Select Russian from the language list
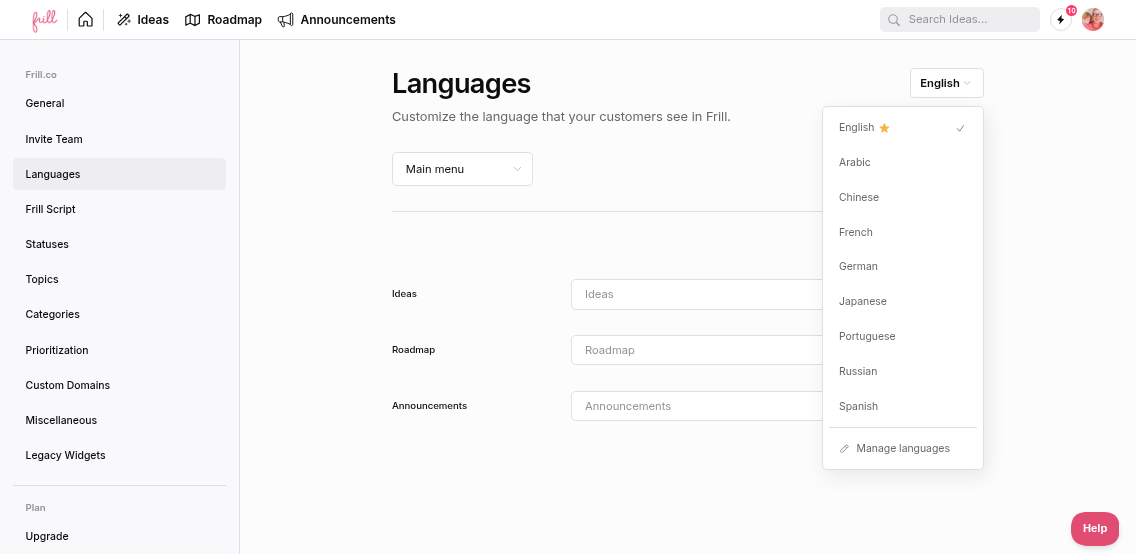 (903, 372)
